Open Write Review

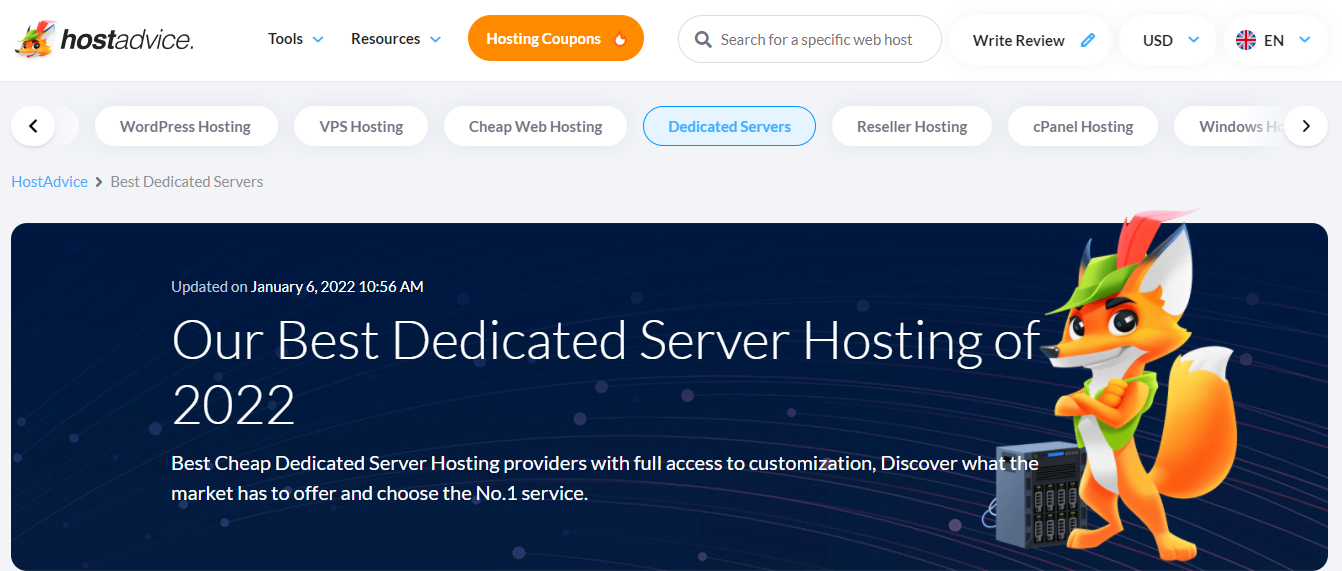pyautogui.click(x=1030, y=40)
